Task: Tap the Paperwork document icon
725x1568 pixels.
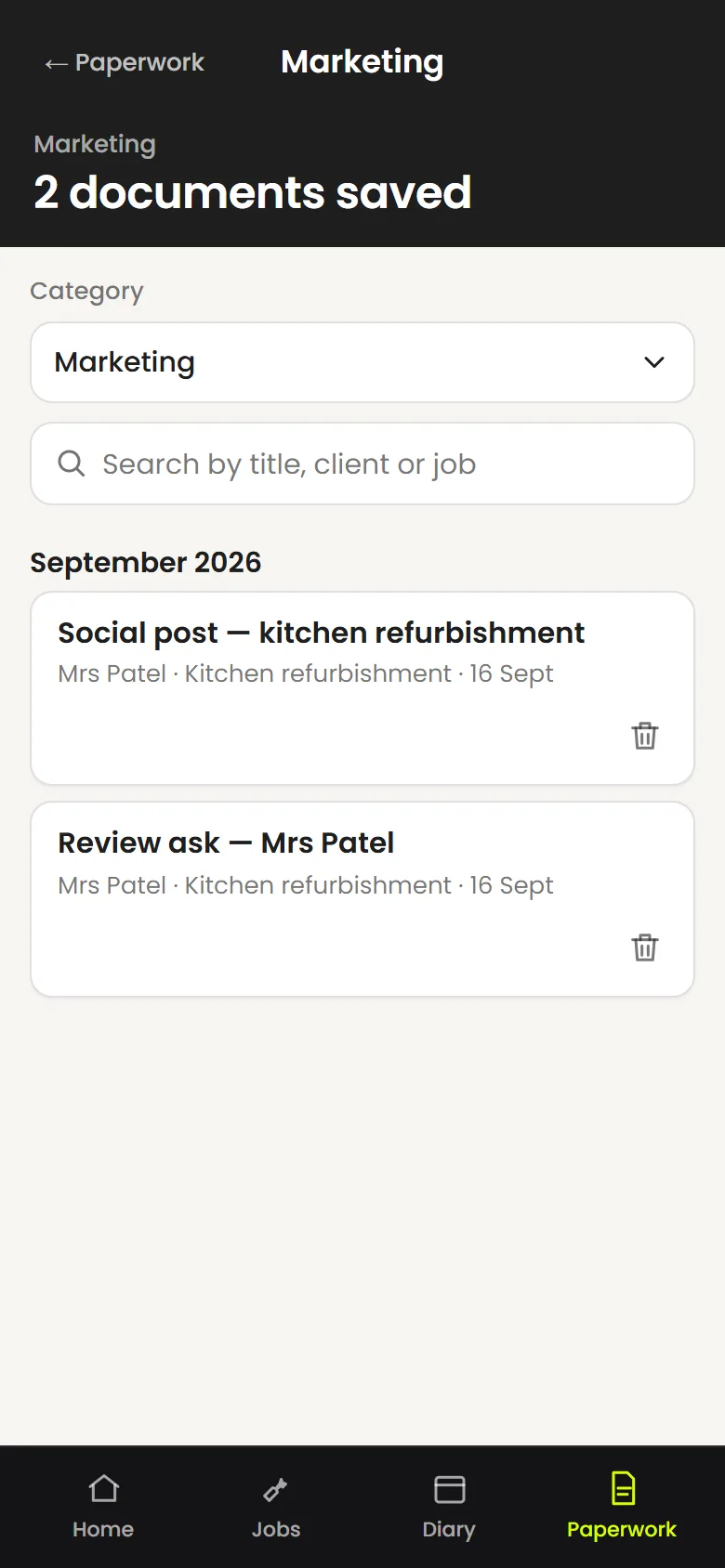Action: (623, 1488)
